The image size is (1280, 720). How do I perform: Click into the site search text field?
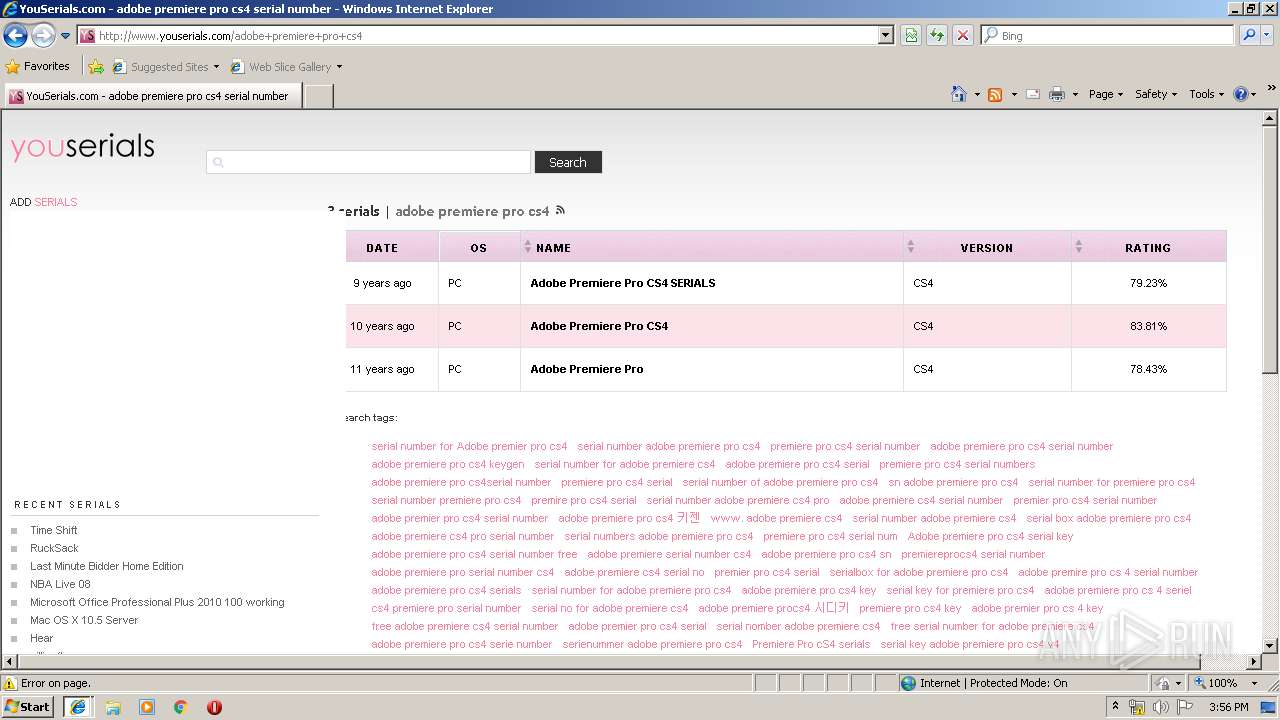[x=369, y=162]
